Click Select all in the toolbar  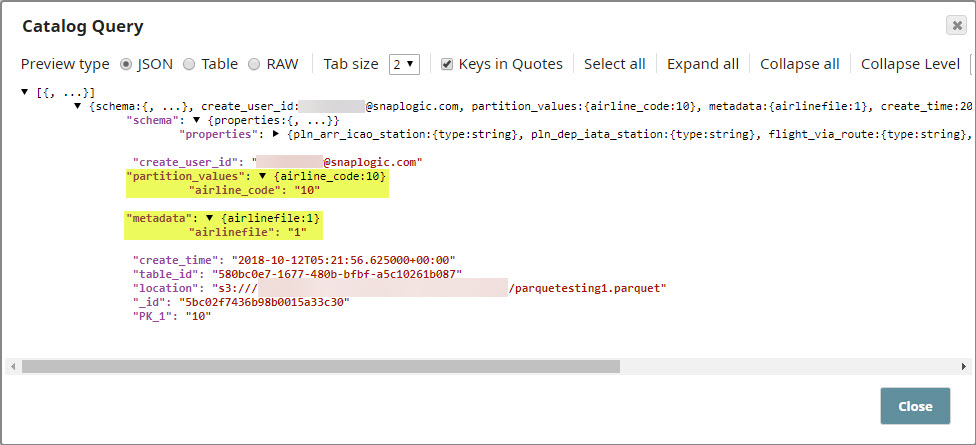pyautogui.click(x=614, y=64)
